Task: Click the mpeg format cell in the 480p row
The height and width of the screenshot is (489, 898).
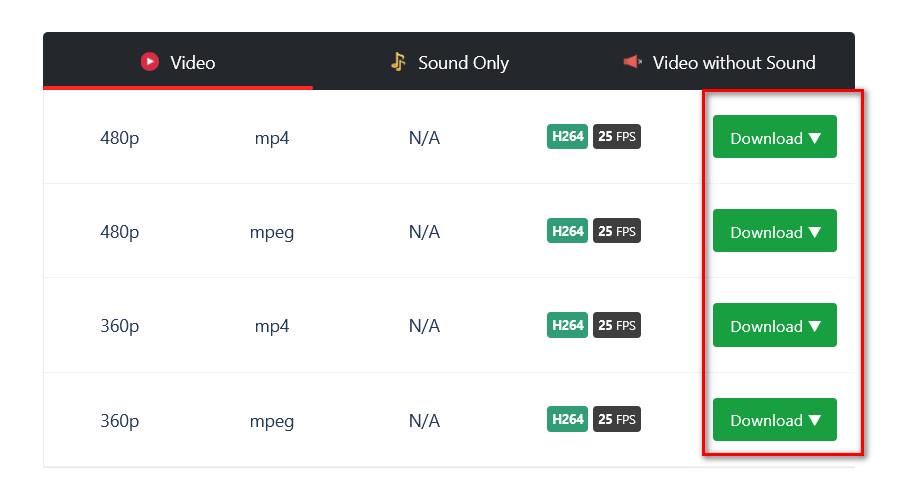Action: [x=272, y=232]
